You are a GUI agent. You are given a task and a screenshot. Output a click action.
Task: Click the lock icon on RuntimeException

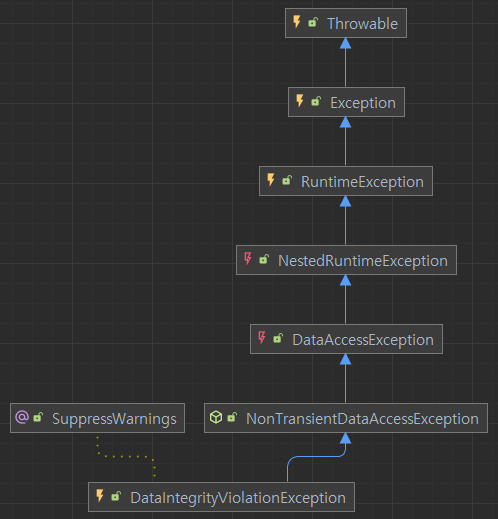(287, 180)
